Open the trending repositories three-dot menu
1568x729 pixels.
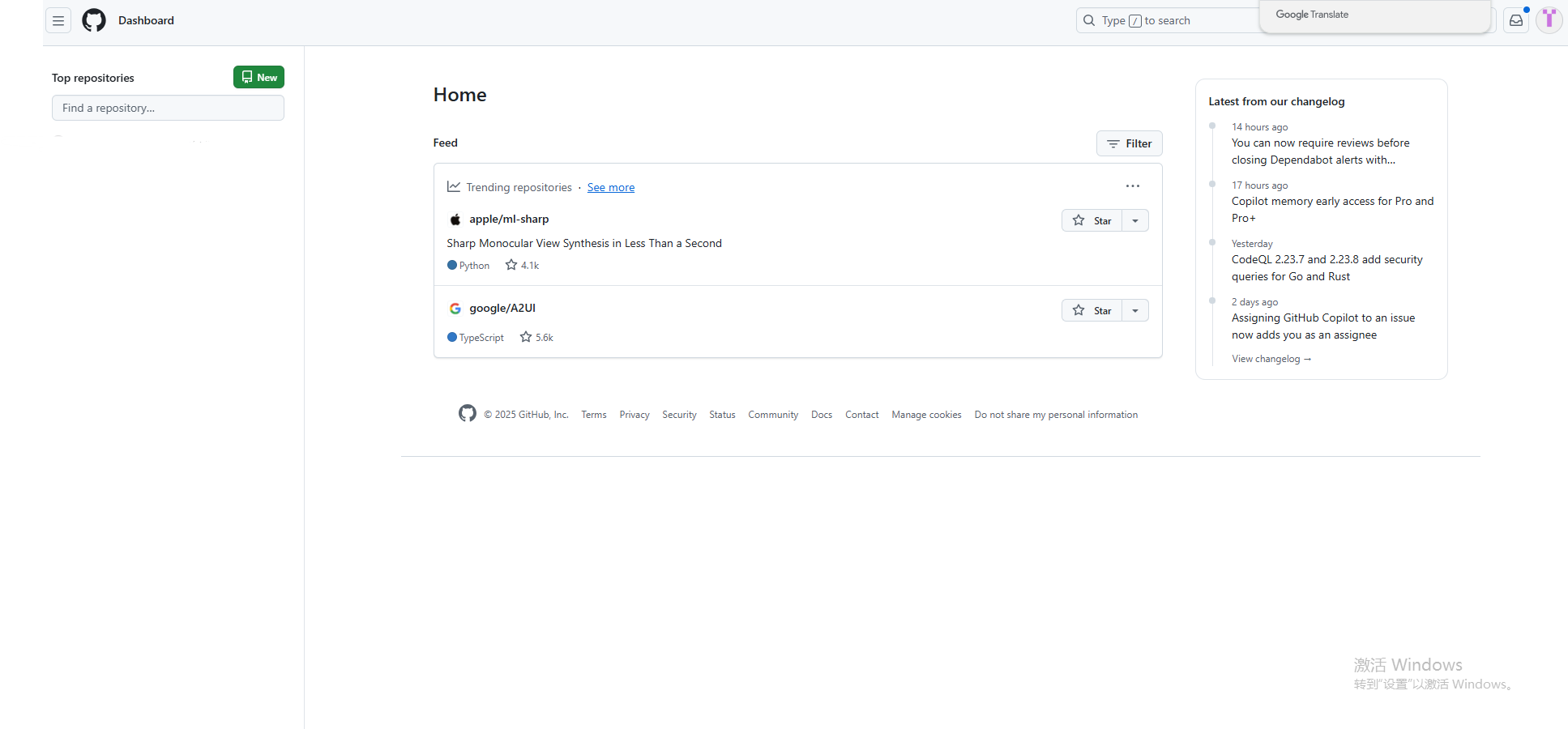coord(1132,186)
